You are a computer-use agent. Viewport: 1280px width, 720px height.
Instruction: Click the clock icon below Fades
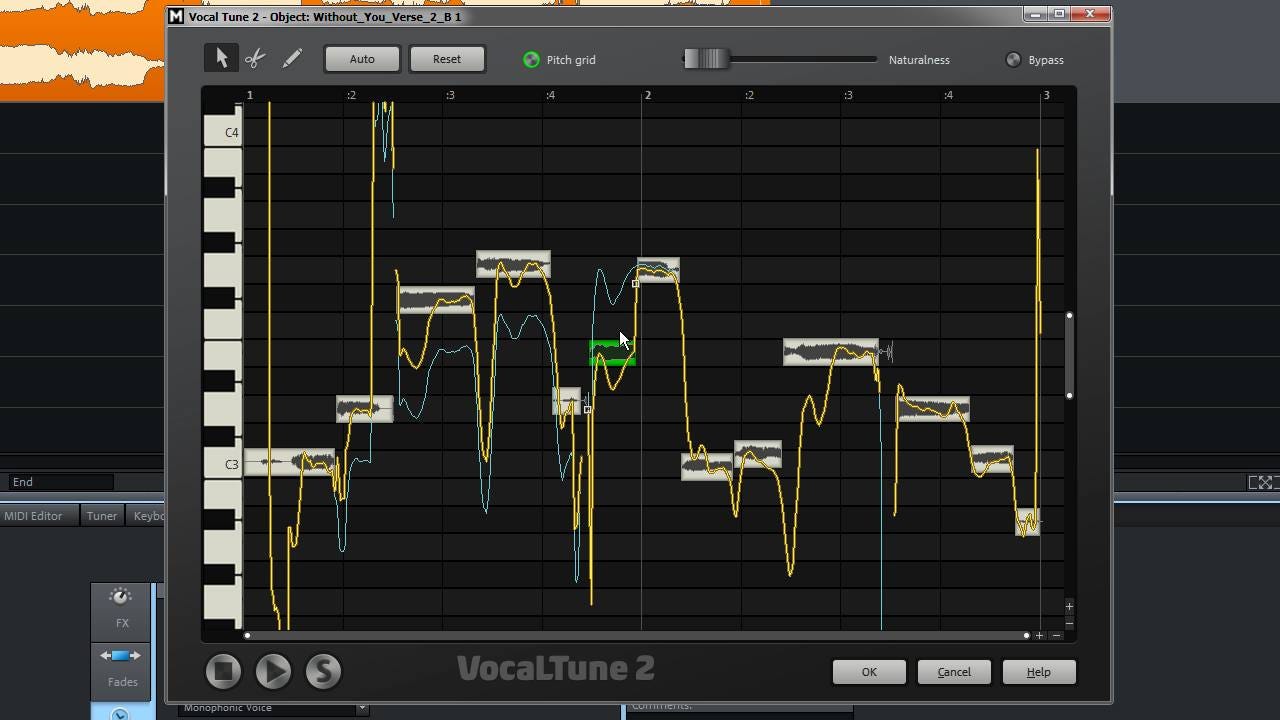coord(120,713)
